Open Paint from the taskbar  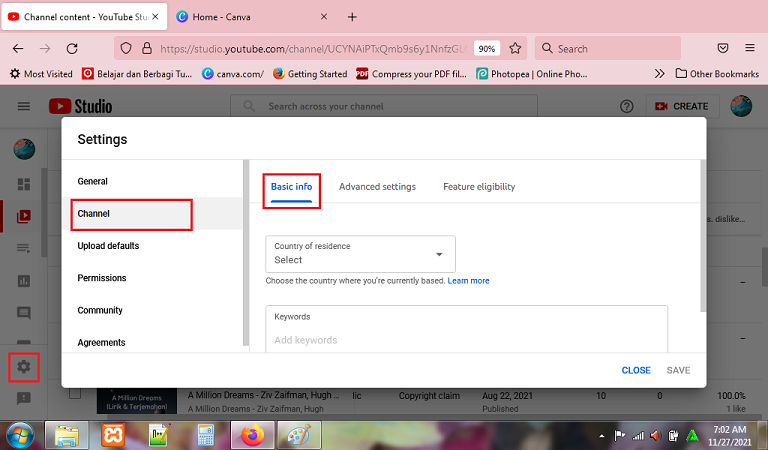click(299, 435)
